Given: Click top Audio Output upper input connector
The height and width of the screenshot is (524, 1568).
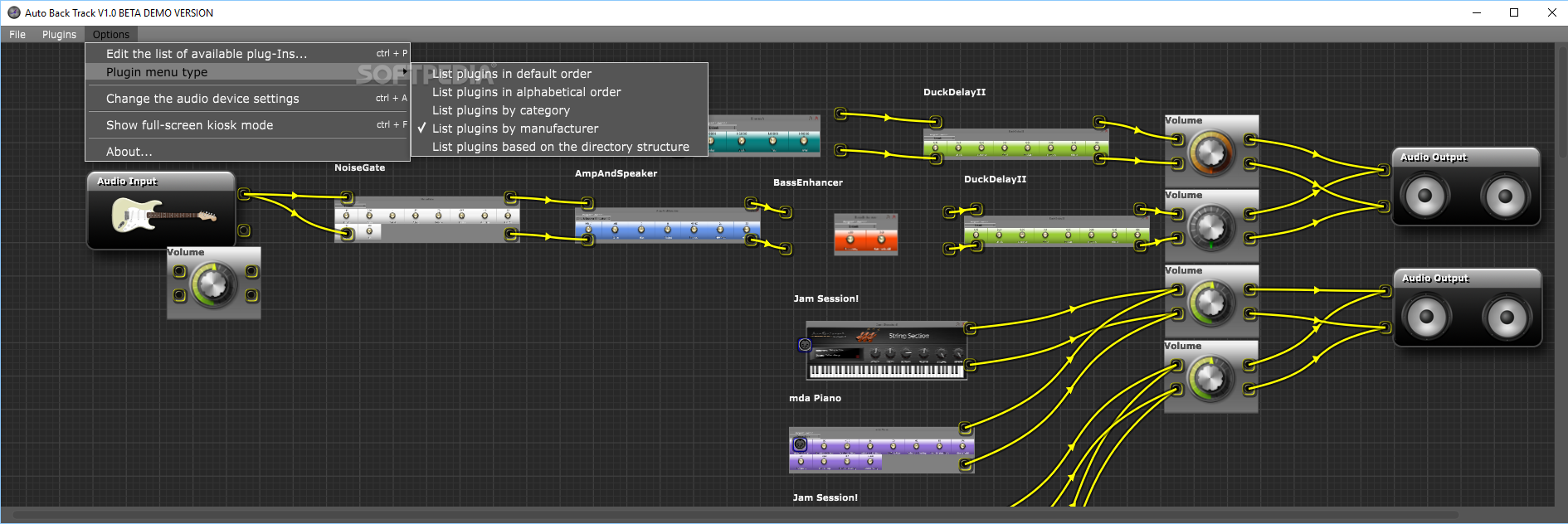Looking at the screenshot, I should [x=1383, y=170].
